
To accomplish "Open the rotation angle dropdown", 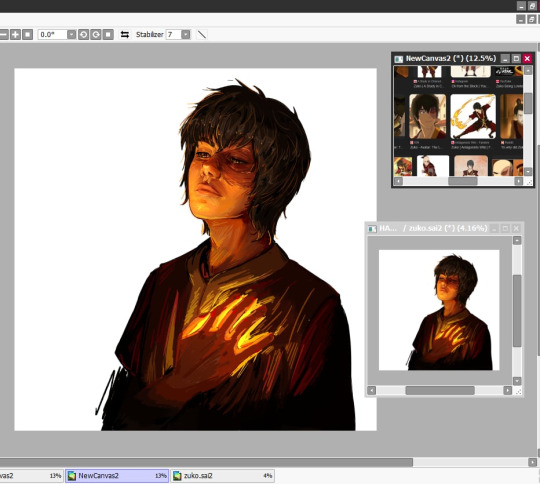I will pyautogui.click(x=71, y=34).
